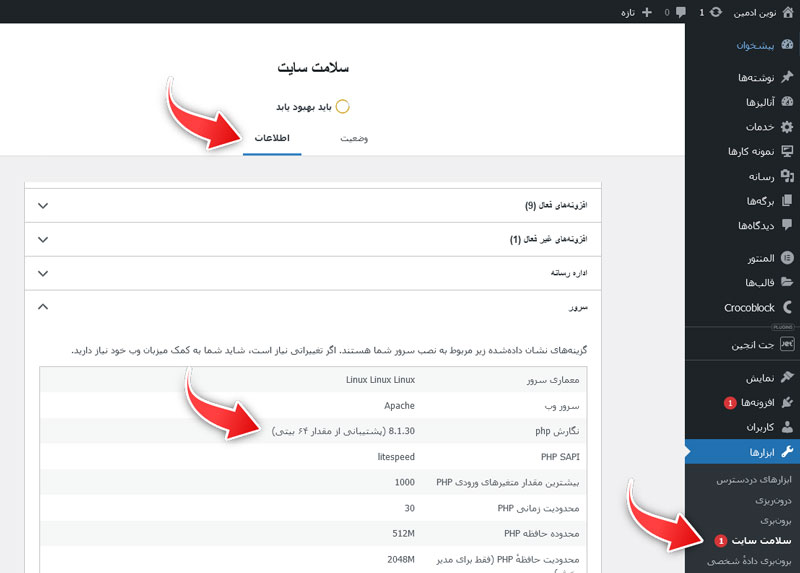Click the pages icon beside برگه‌ها
The width and height of the screenshot is (800, 573).
(787, 200)
